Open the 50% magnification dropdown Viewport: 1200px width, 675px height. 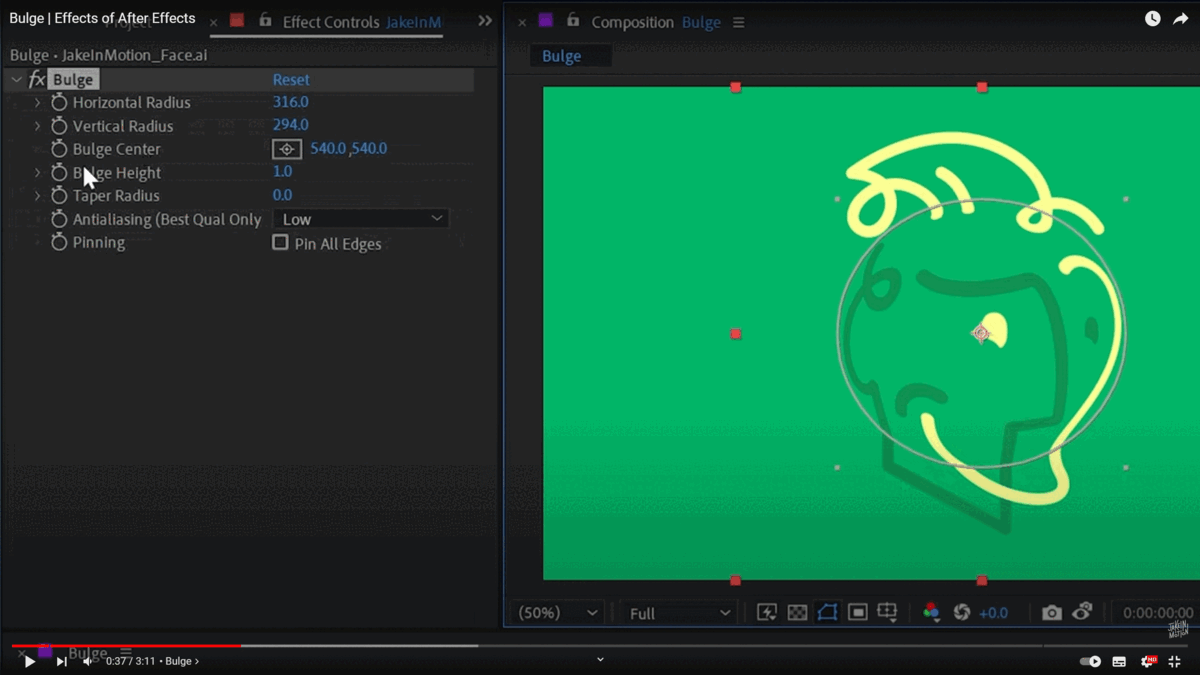(x=556, y=612)
